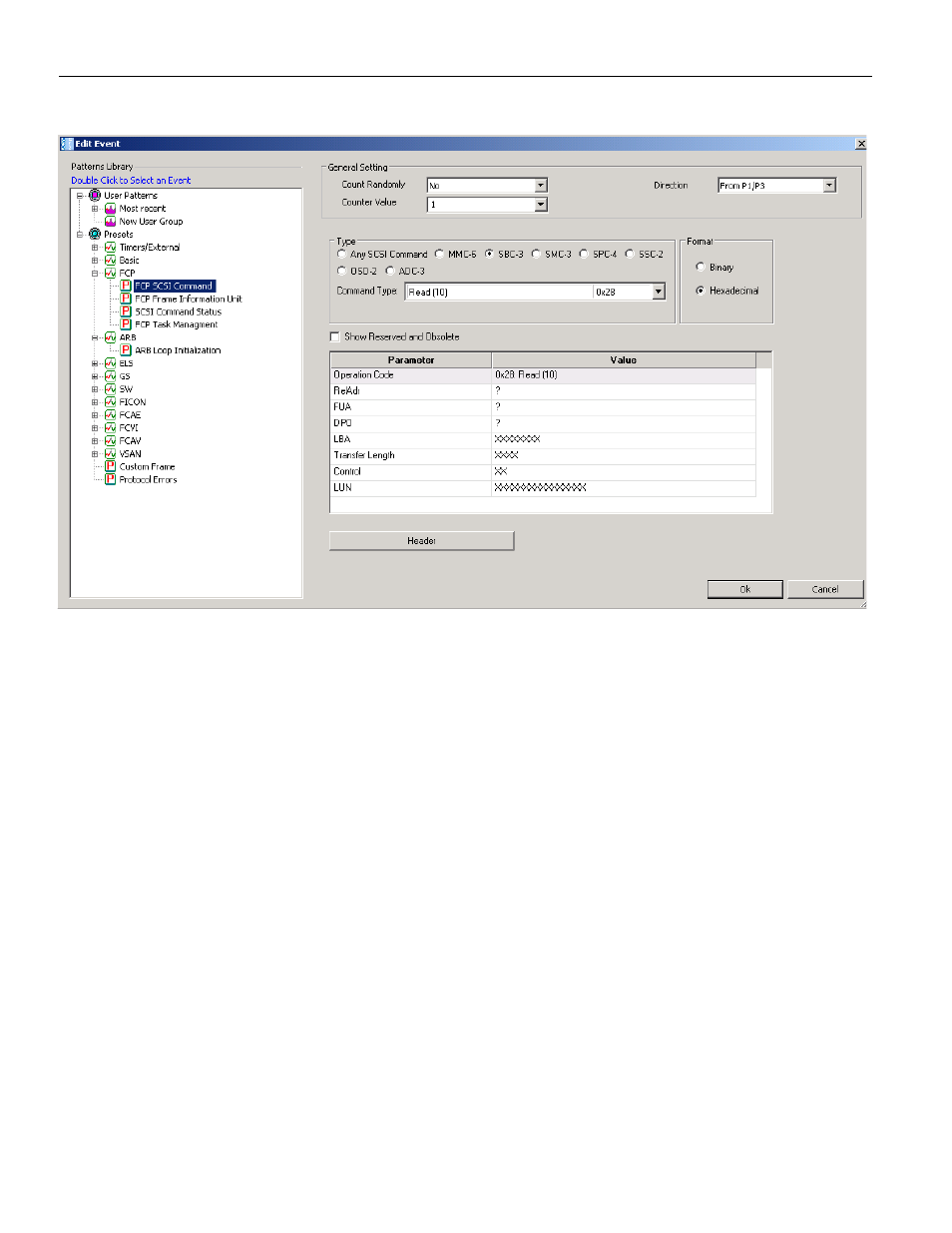Open the Direction dropdown
The image size is (952, 1233).
829,185
